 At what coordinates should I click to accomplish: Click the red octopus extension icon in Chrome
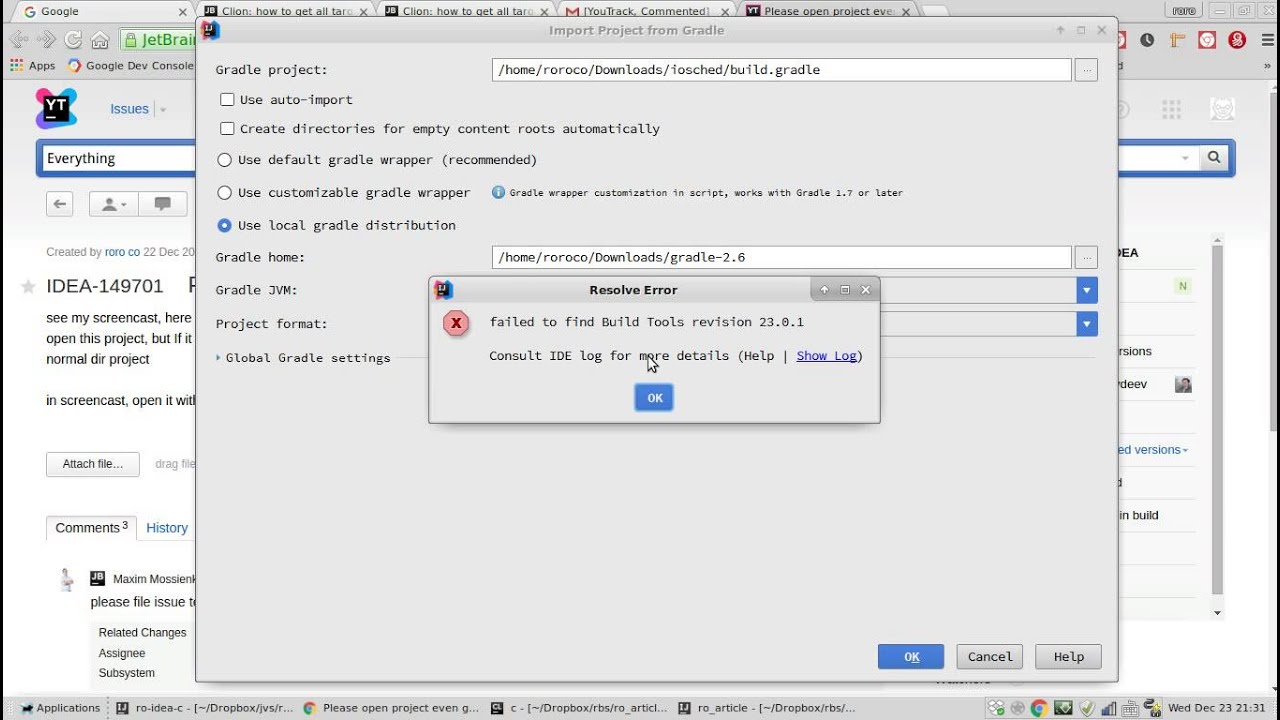[1237, 40]
